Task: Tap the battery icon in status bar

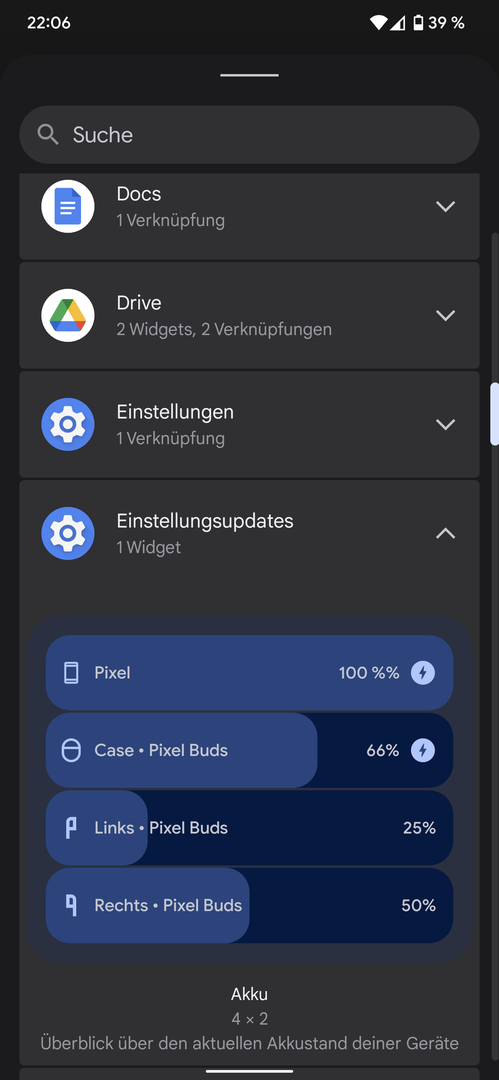Action: pos(418,23)
